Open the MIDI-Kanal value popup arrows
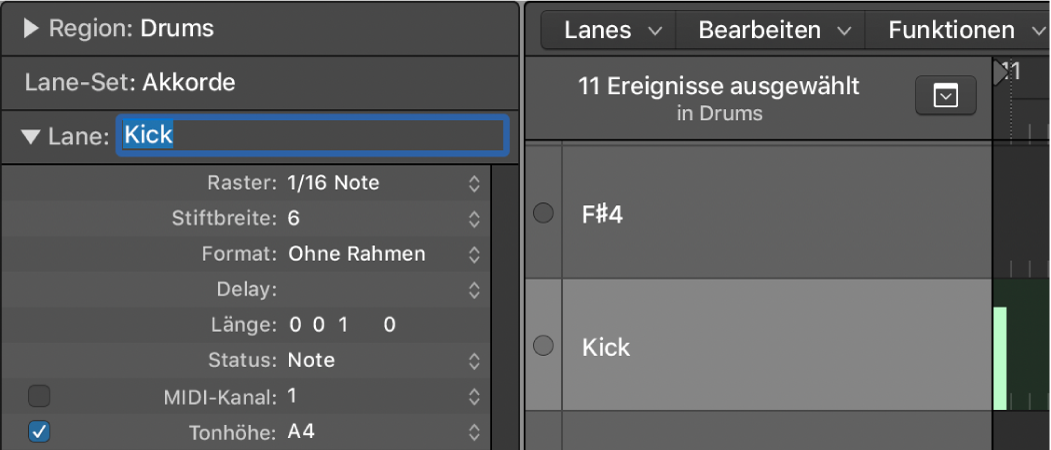 (x=474, y=397)
